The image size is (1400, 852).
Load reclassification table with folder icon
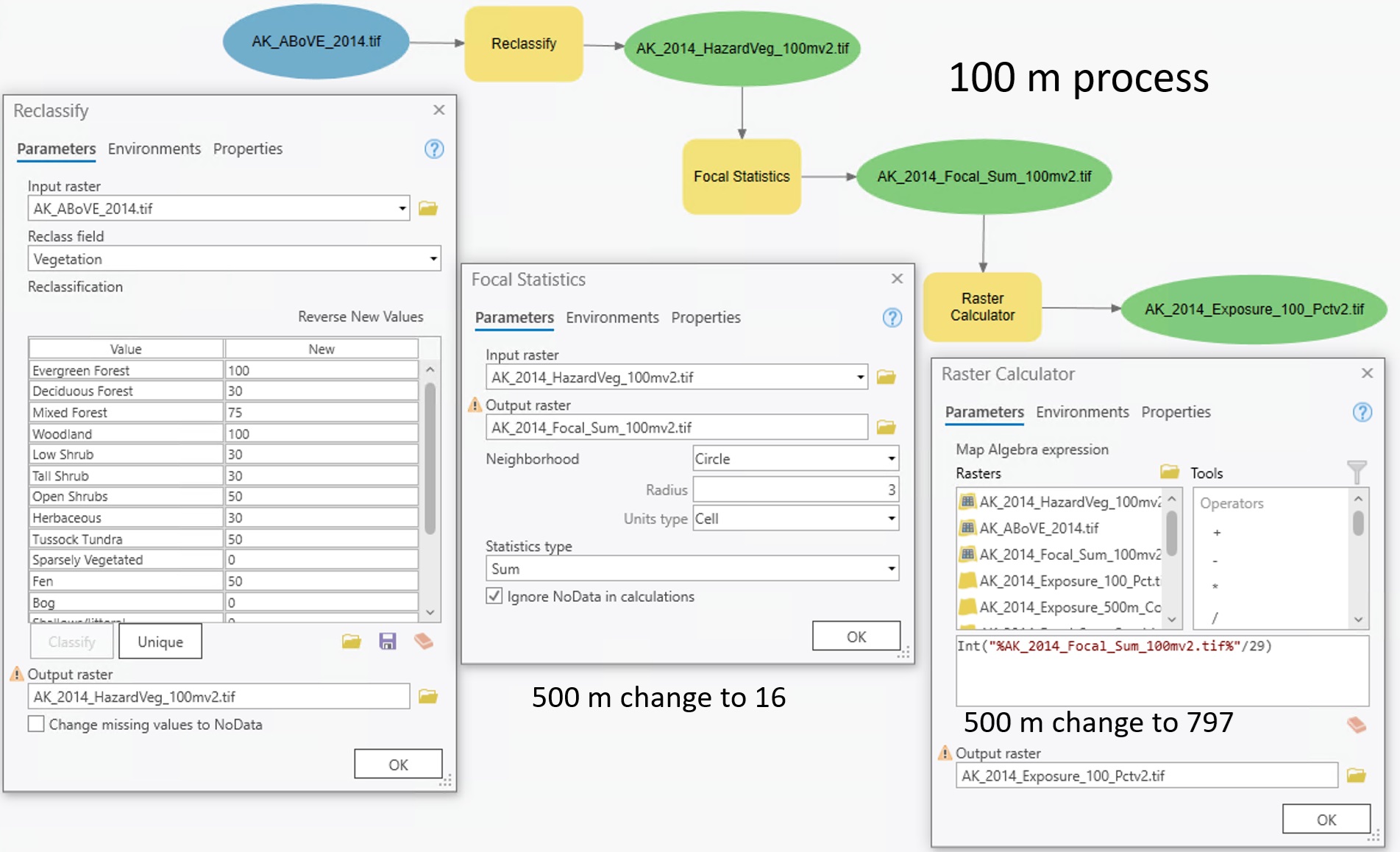click(352, 642)
